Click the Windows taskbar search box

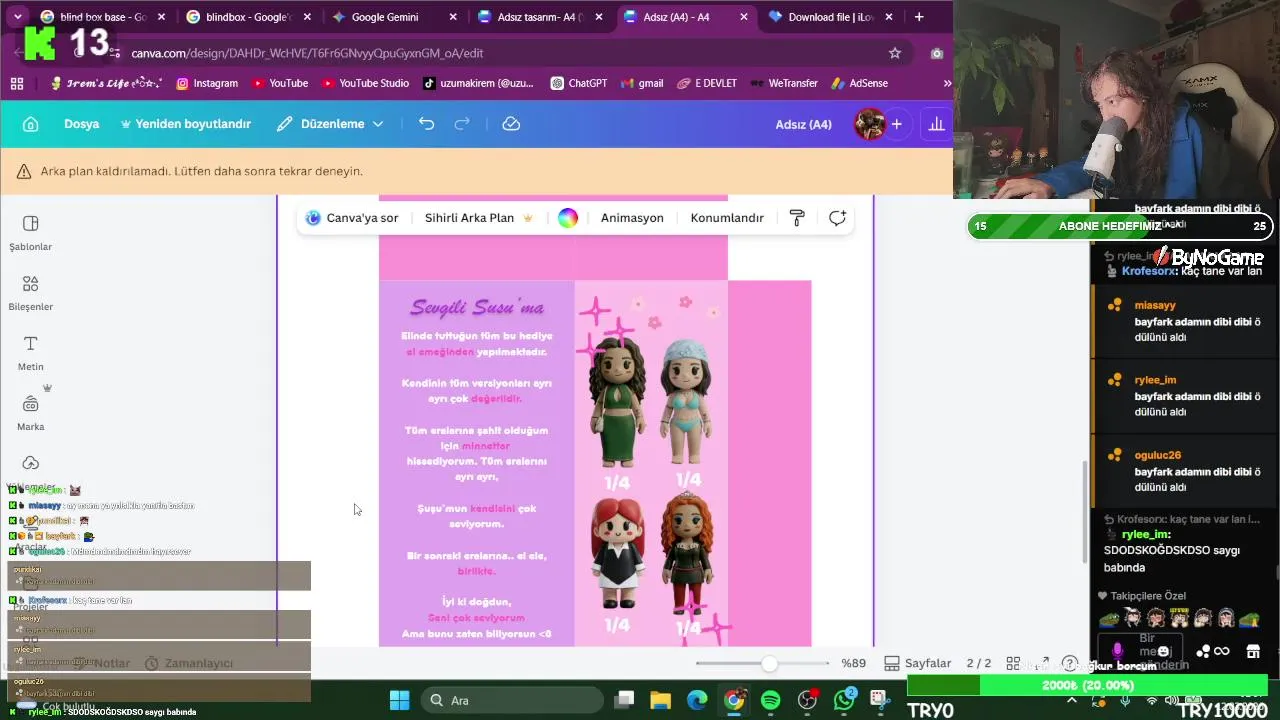[x=510, y=700]
